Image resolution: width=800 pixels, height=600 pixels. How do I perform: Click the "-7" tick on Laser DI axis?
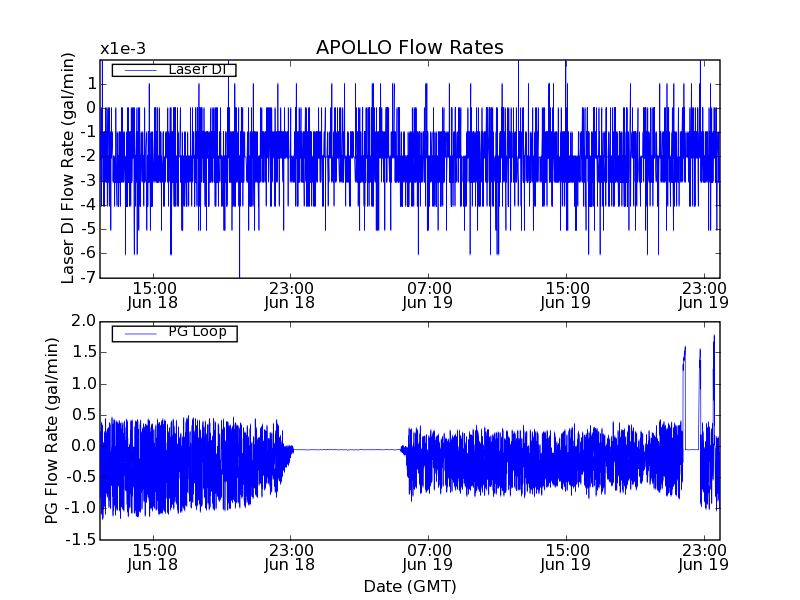(88, 277)
